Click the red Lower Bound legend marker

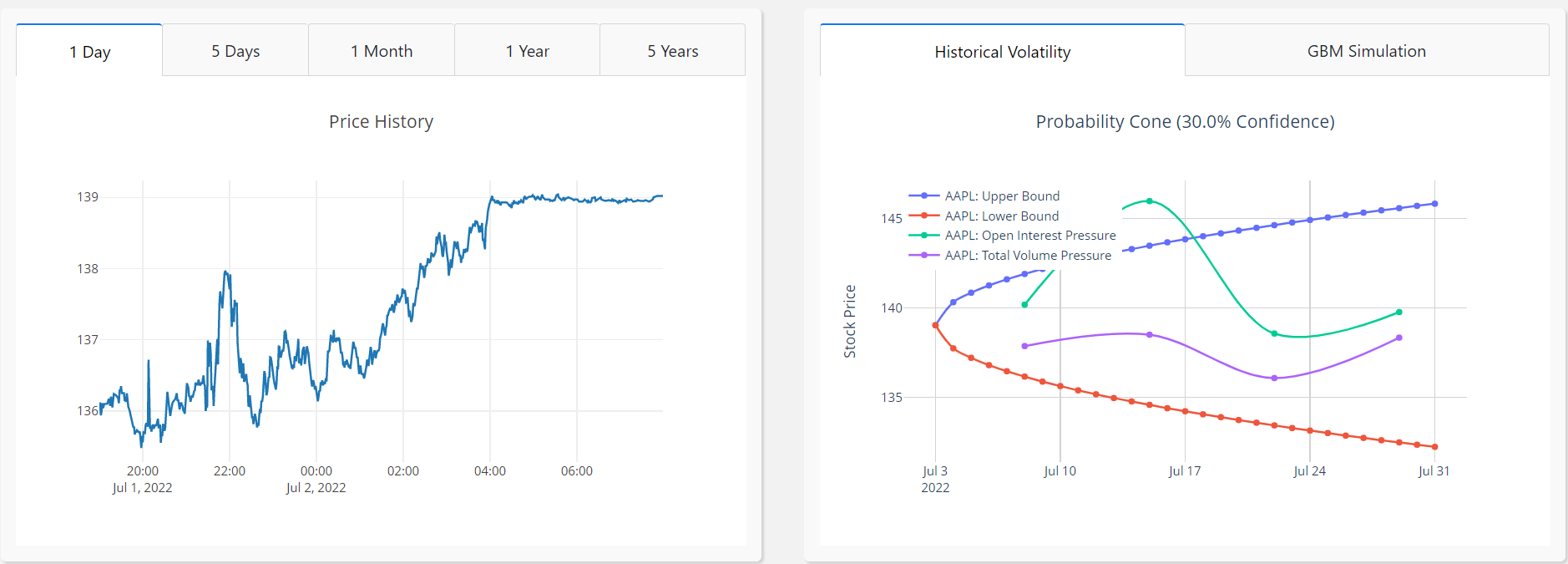[x=924, y=216]
